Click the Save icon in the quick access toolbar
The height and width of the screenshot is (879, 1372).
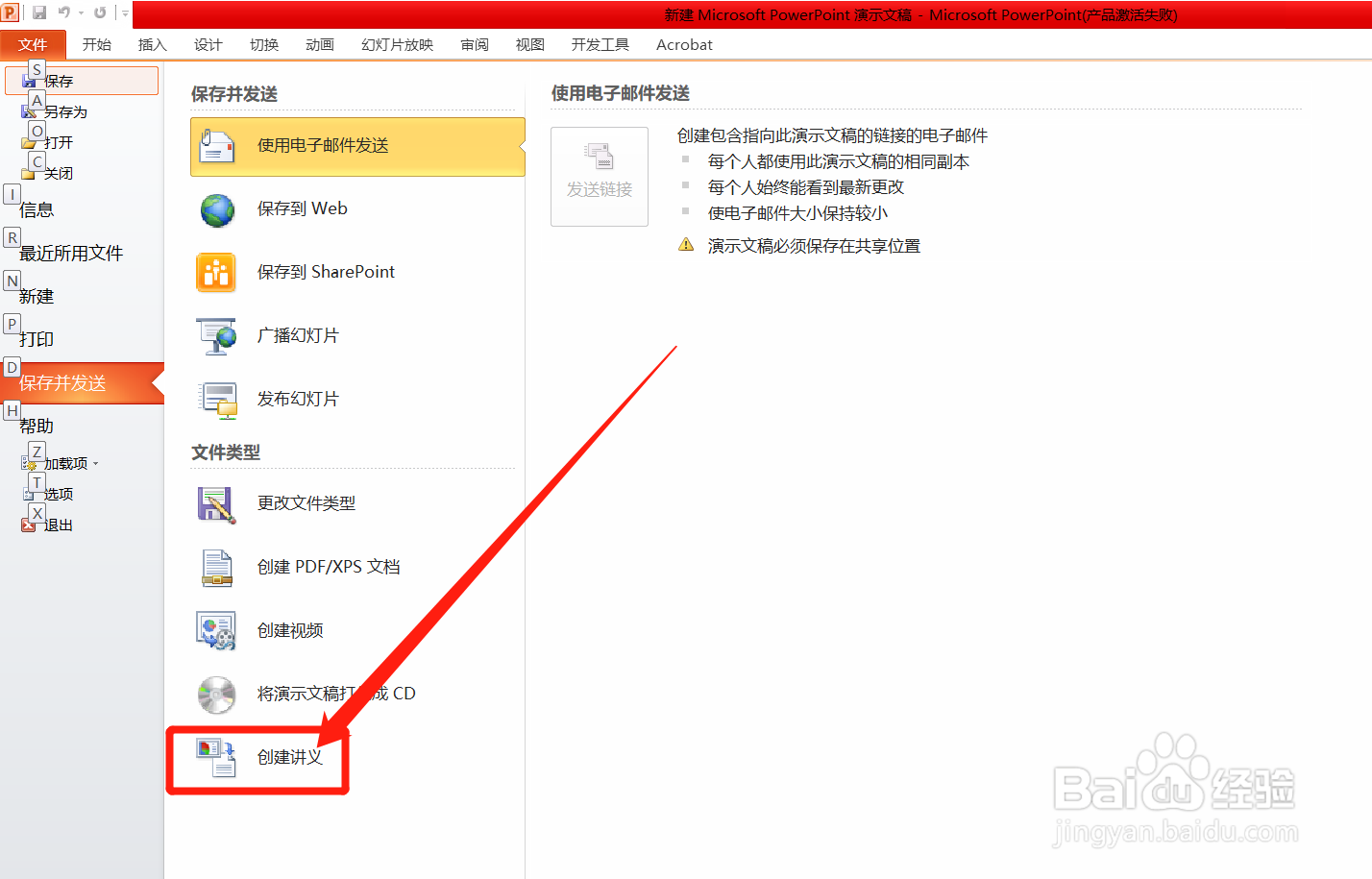[x=39, y=12]
